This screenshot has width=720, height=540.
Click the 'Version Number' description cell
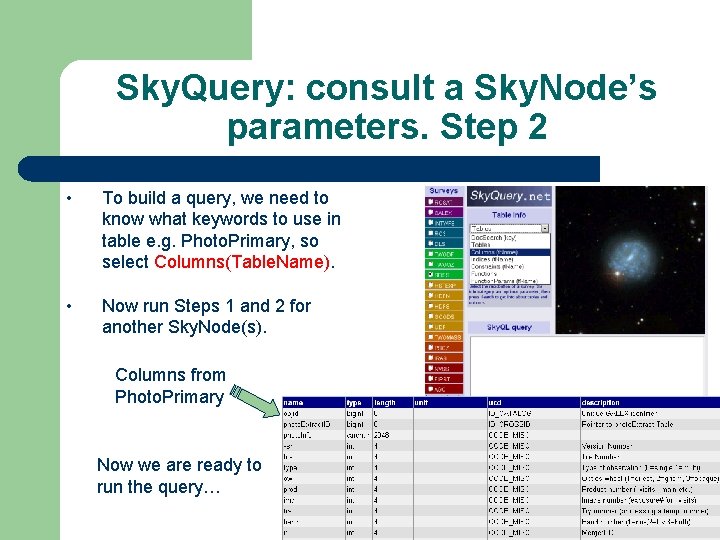point(650,446)
